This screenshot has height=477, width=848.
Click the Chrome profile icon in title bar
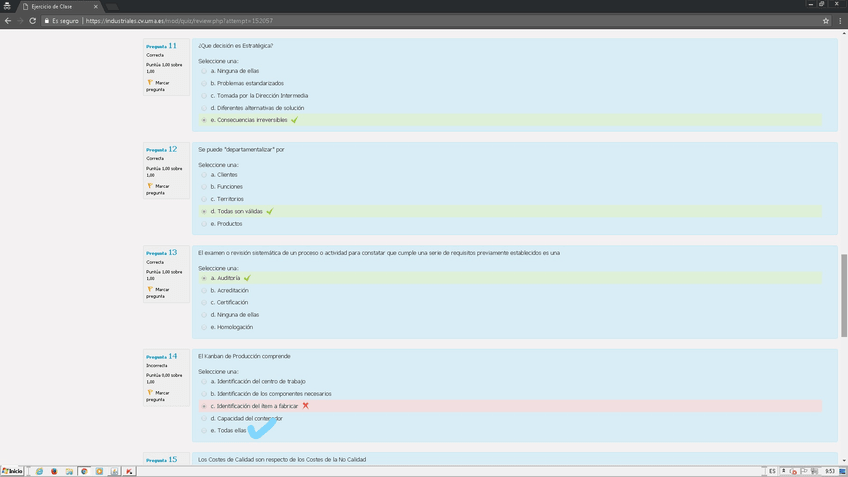[x=7, y=6]
